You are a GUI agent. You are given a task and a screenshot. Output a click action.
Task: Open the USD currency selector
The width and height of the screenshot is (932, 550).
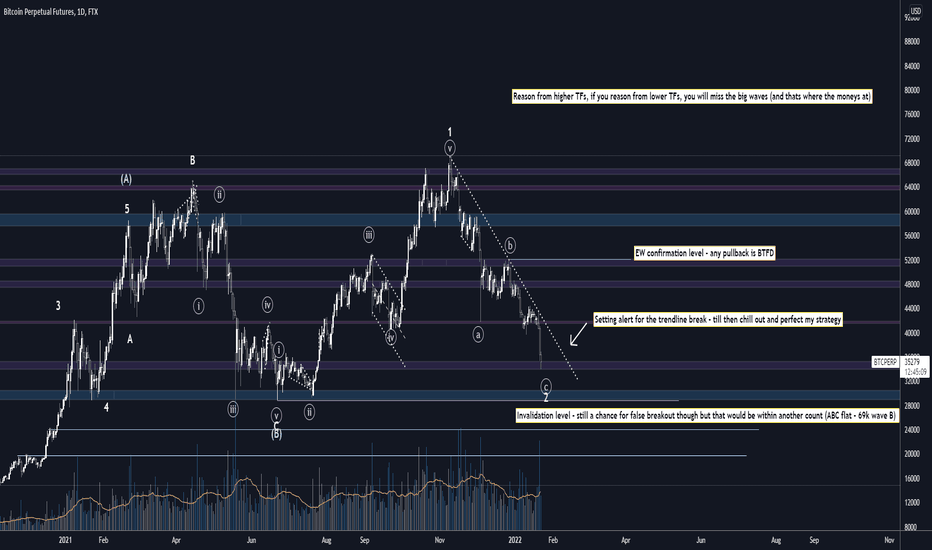[915, 11]
